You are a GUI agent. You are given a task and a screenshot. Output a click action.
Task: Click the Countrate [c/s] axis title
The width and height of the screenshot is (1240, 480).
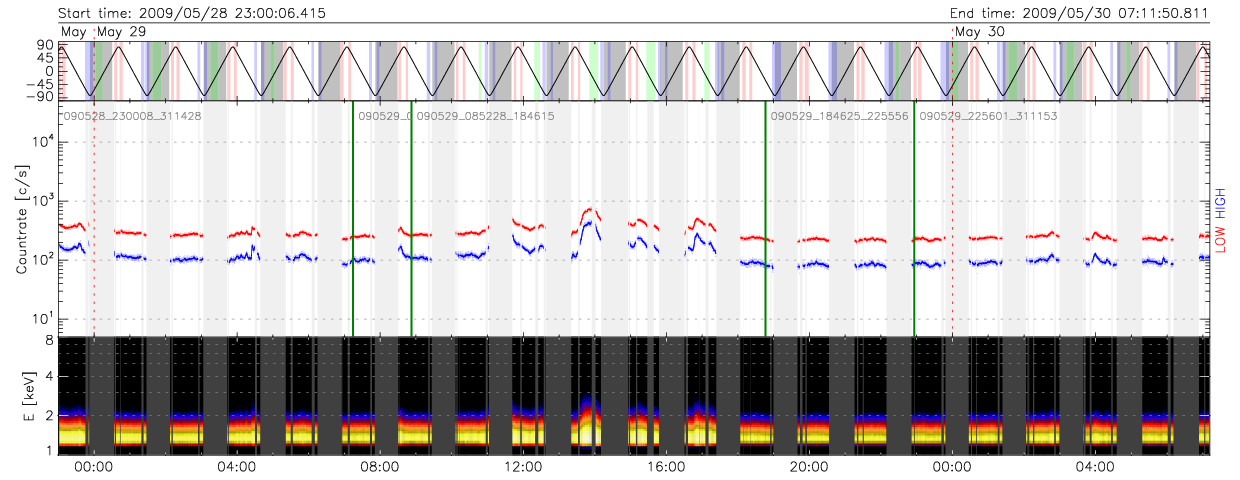pyautogui.click(x=22, y=220)
